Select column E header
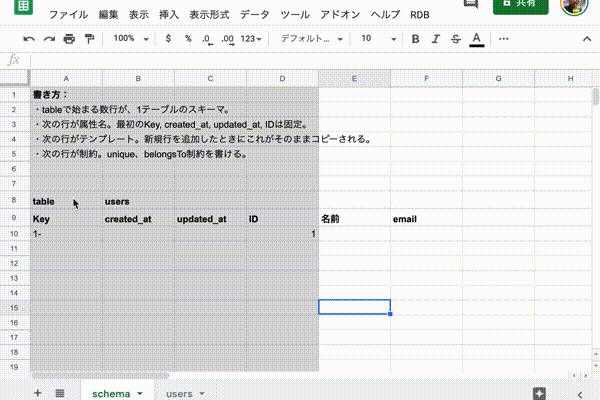The image size is (600, 400). pyautogui.click(x=354, y=78)
